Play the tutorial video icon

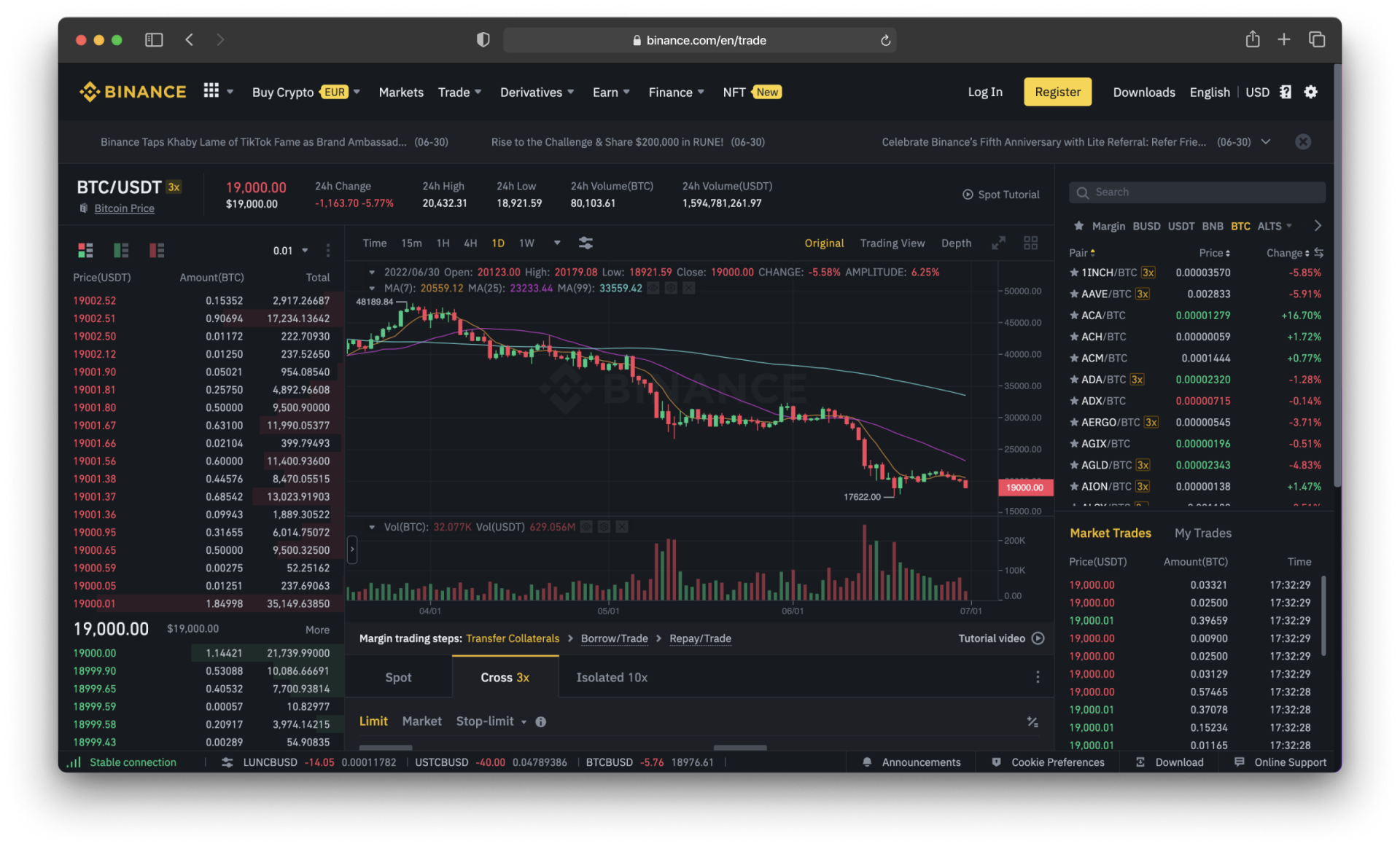click(1038, 638)
